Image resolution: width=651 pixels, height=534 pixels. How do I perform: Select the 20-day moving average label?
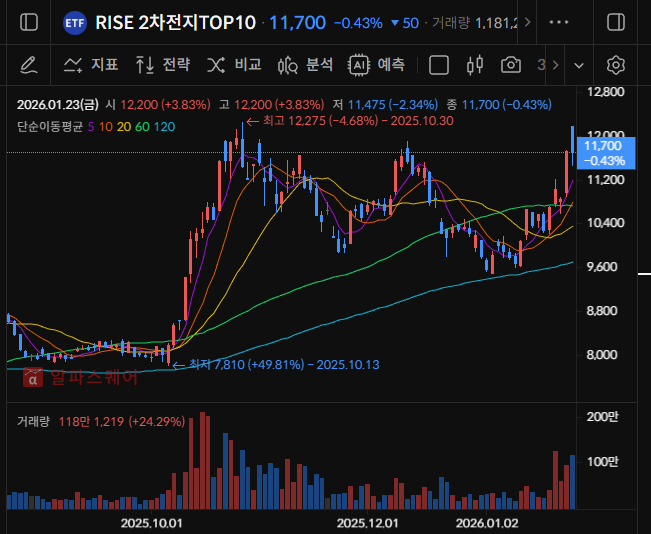(x=124, y=127)
